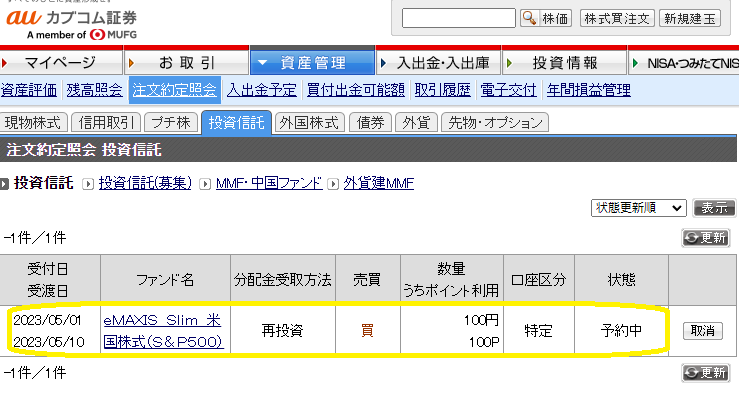Open 投資信託(募集) link
The image size is (739, 397).
[x=145, y=183]
